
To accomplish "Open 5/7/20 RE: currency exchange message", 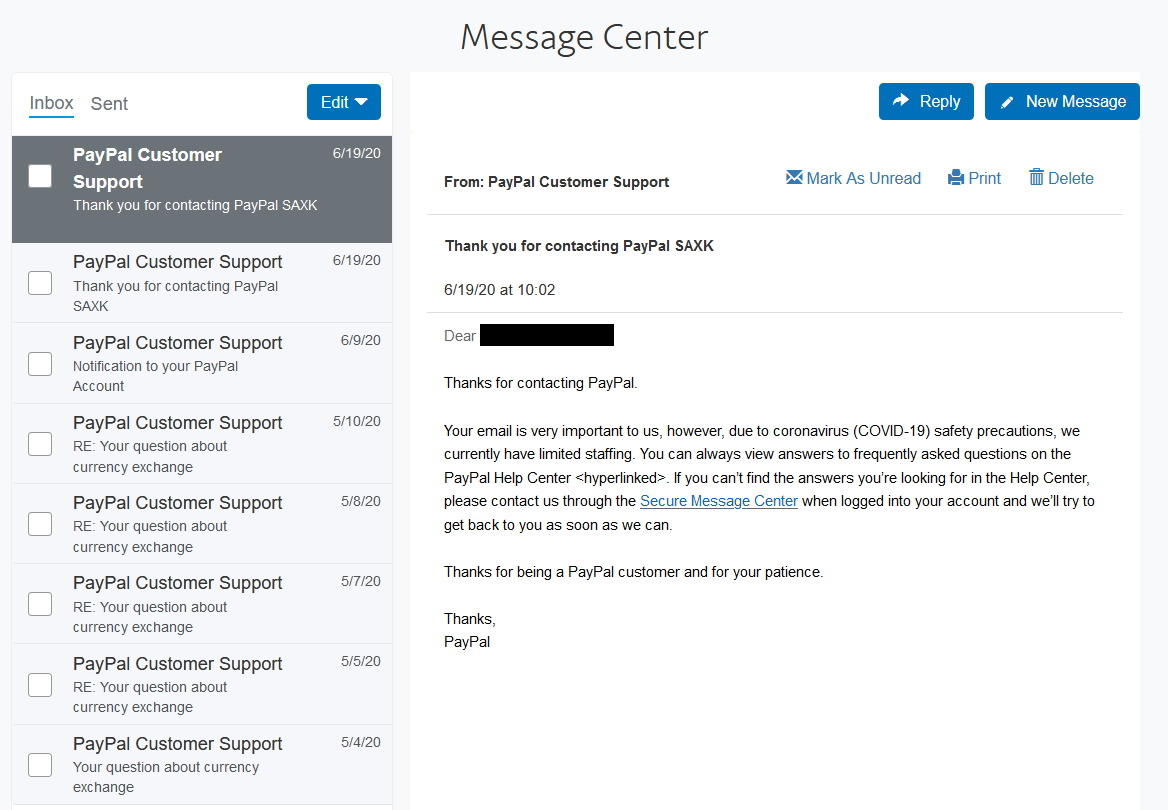I will [202, 604].
